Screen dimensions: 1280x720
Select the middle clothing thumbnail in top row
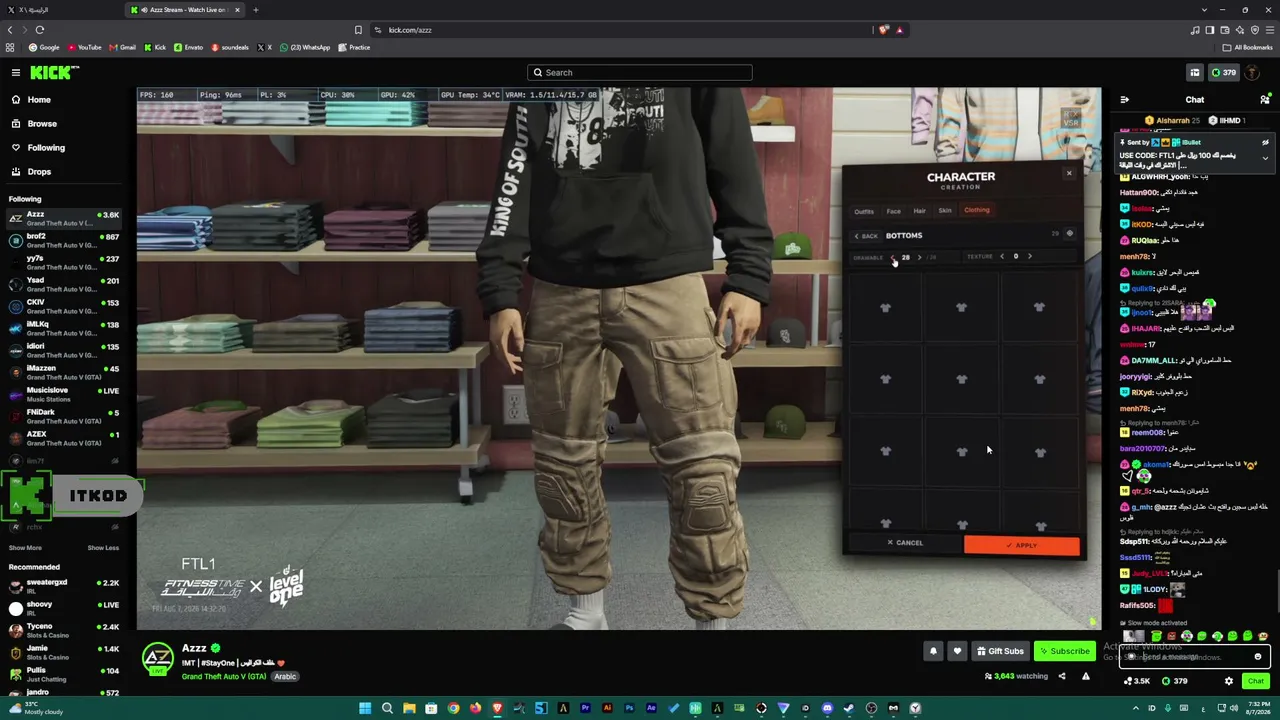(x=961, y=308)
